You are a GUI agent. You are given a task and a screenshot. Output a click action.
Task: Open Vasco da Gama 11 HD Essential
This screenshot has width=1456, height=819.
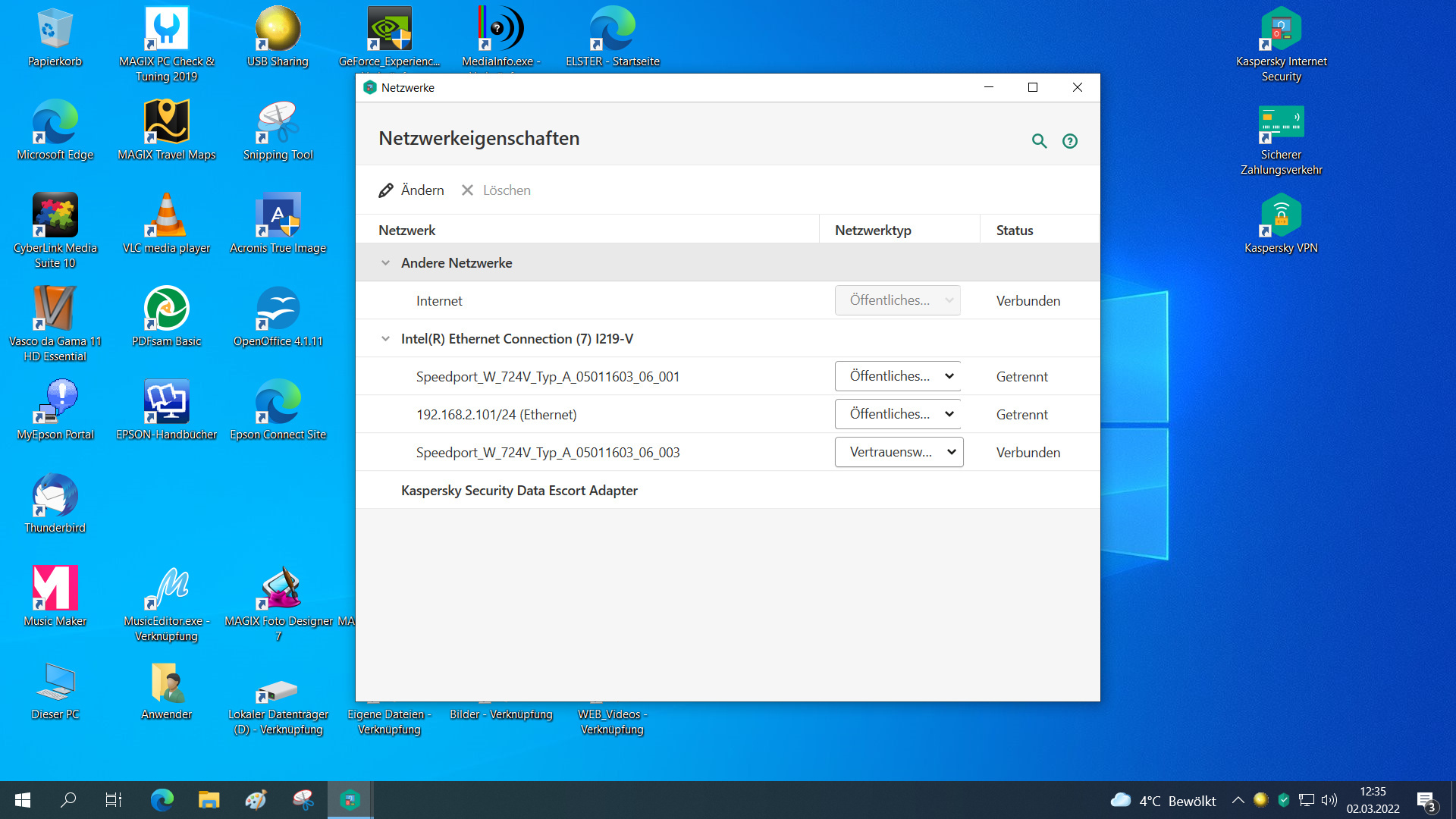coord(55,324)
